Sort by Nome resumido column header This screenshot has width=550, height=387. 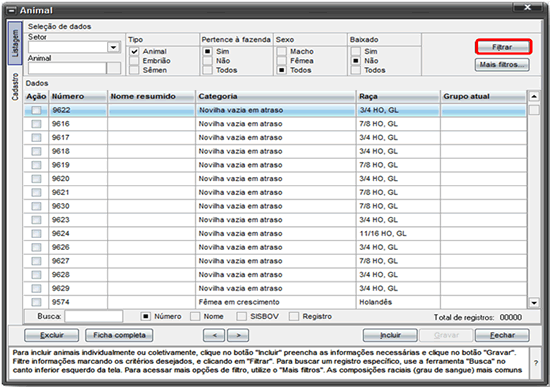coord(152,96)
